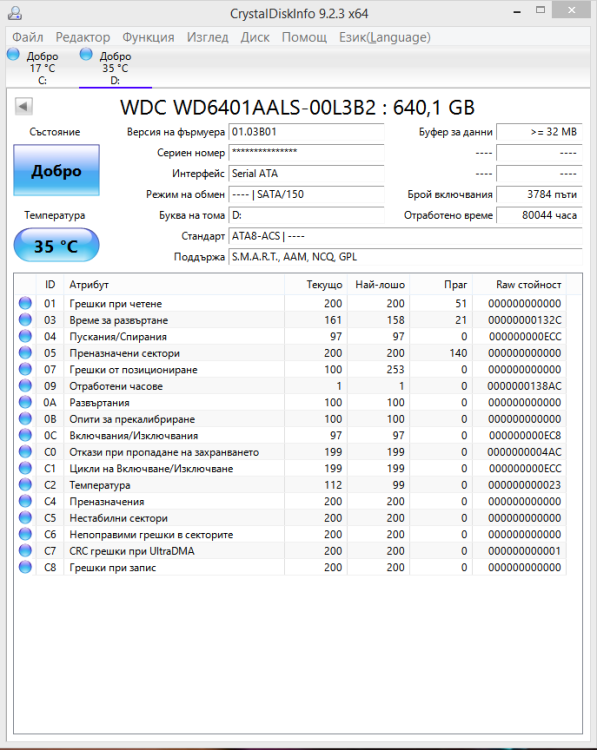Select raw value 000000000EC8
The image size is (597, 750).
(x=525, y=435)
